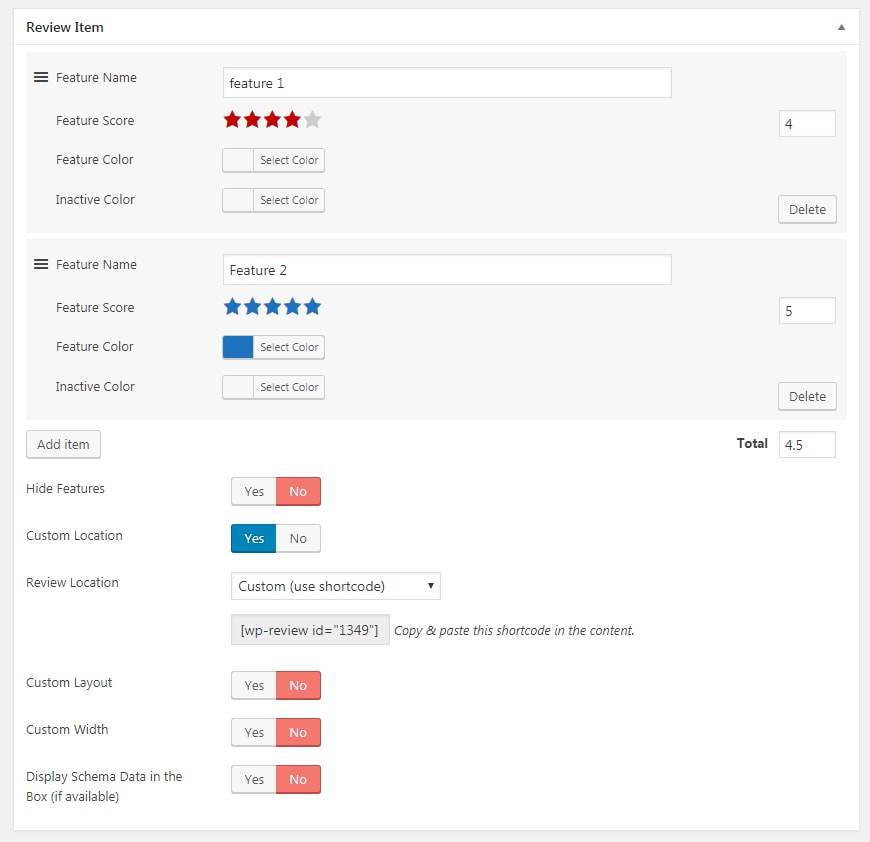The image size is (870, 842).
Task: Set Feature 2 score to two stars
Action: pyautogui.click(x=252, y=306)
